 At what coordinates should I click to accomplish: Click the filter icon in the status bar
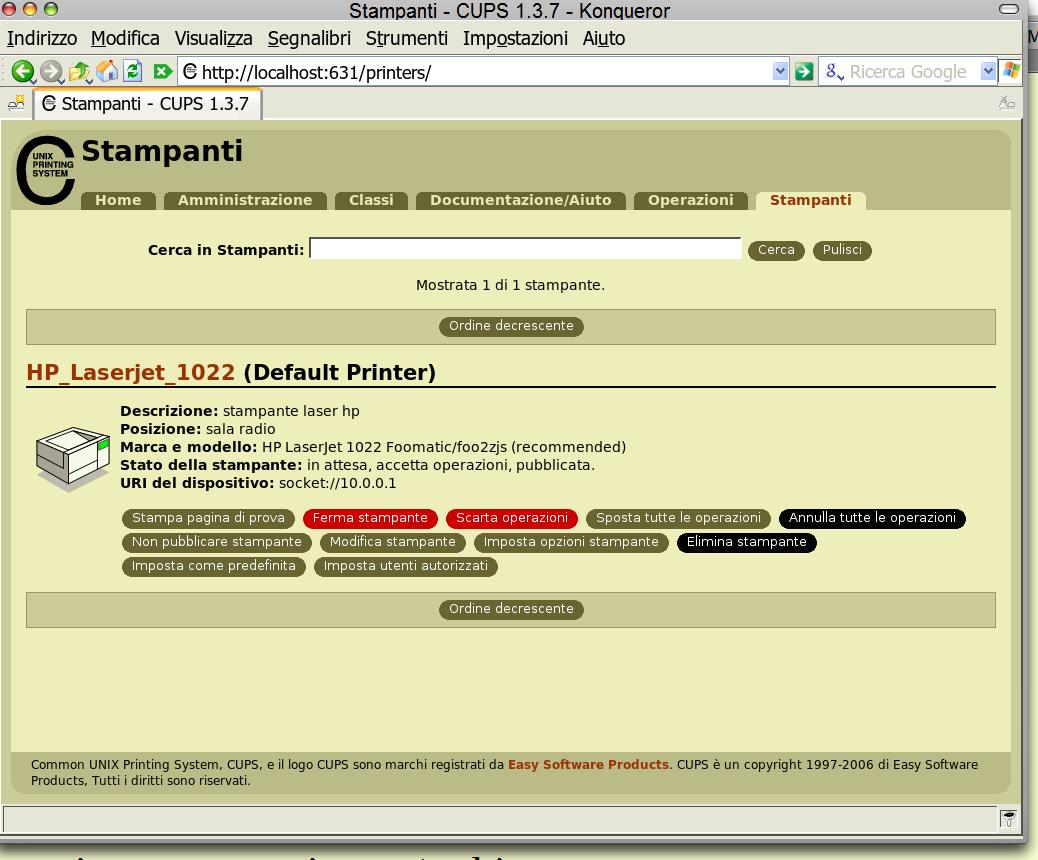pyautogui.click(x=1008, y=819)
